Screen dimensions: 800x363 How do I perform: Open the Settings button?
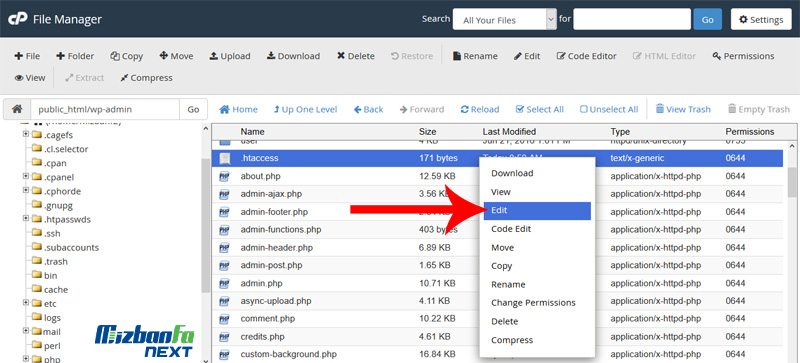[761, 19]
